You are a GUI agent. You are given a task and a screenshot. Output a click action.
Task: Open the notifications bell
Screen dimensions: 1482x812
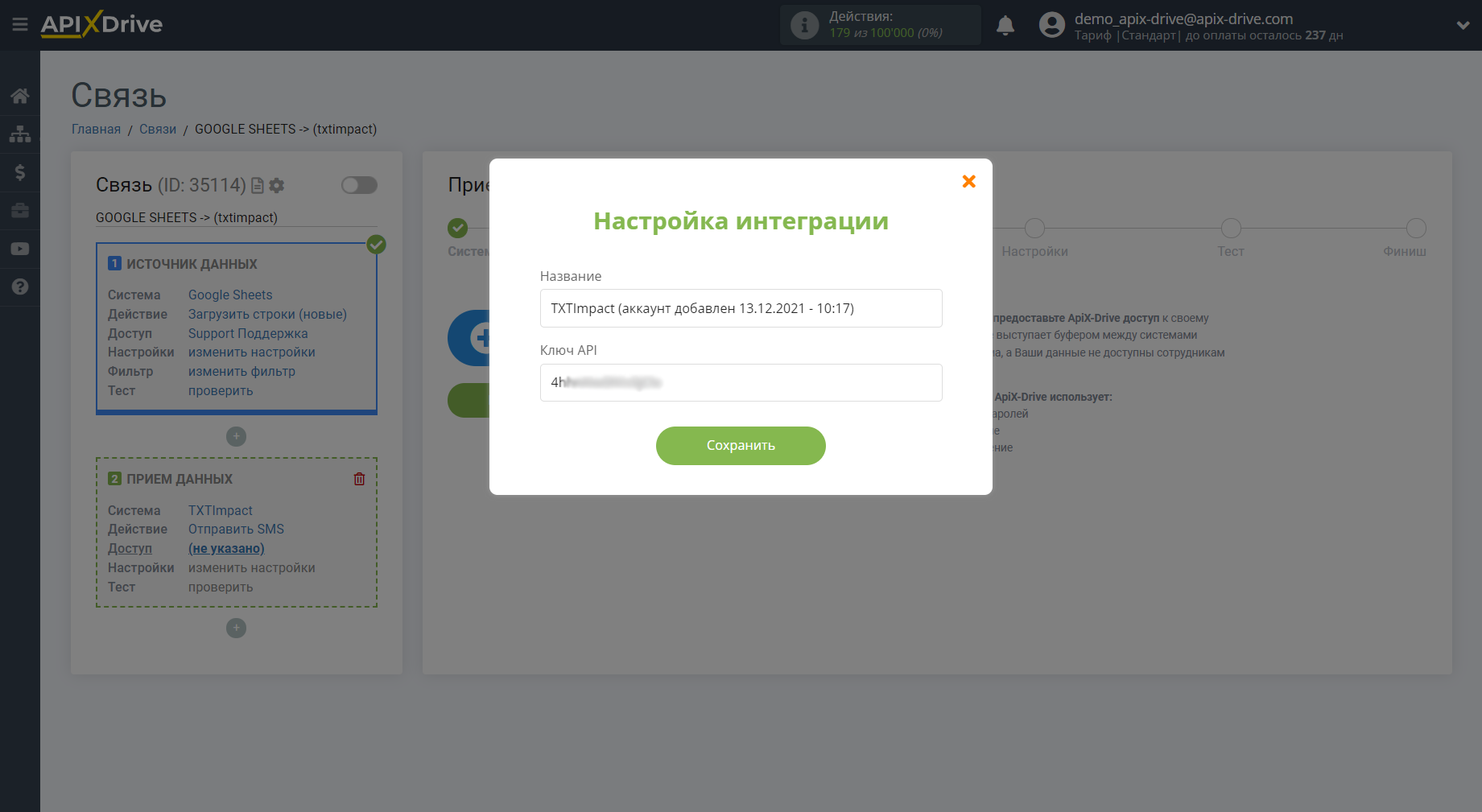pos(1005,26)
